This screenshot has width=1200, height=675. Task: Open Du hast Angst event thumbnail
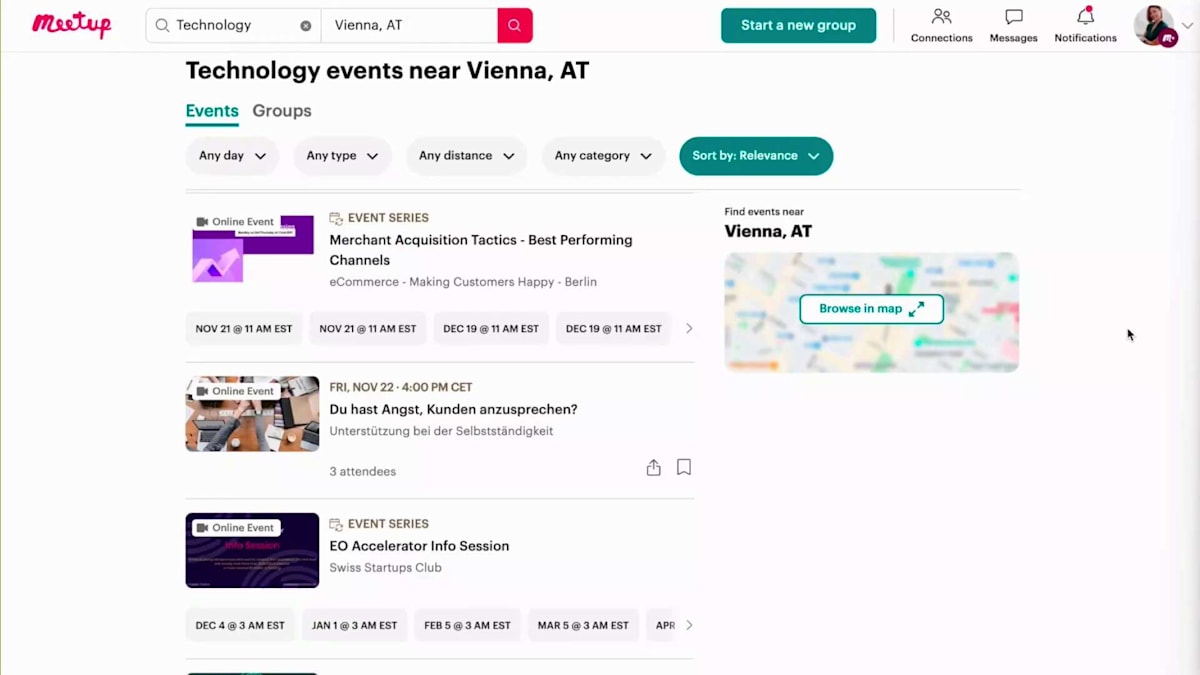tap(252, 413)
